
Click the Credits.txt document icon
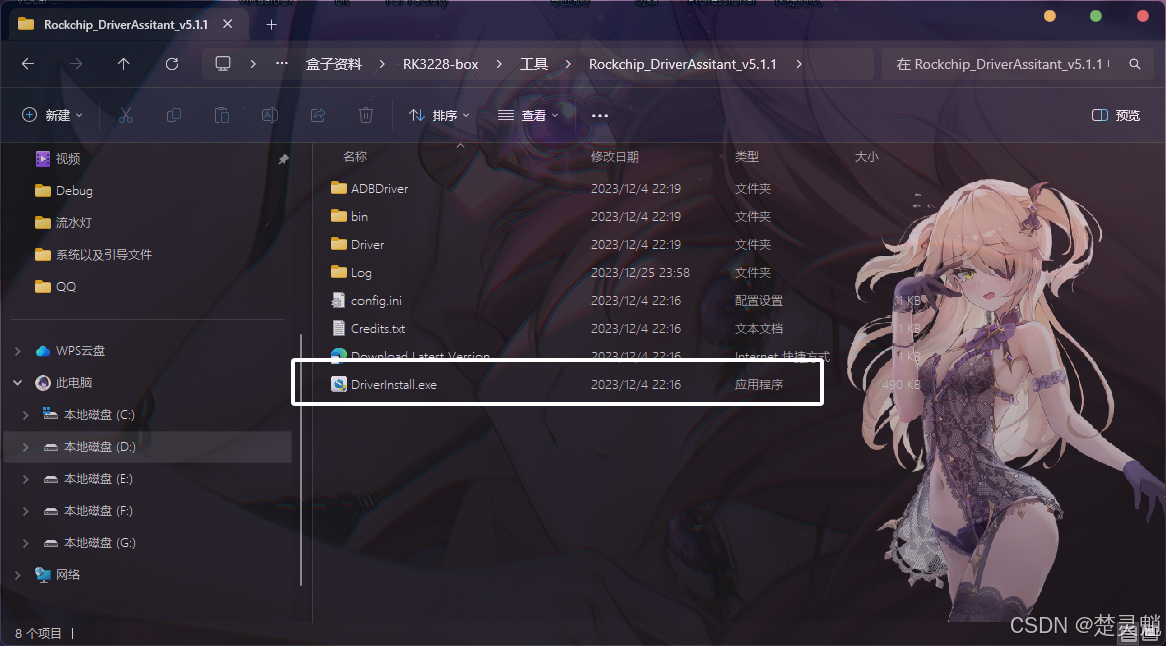[338, 329]
